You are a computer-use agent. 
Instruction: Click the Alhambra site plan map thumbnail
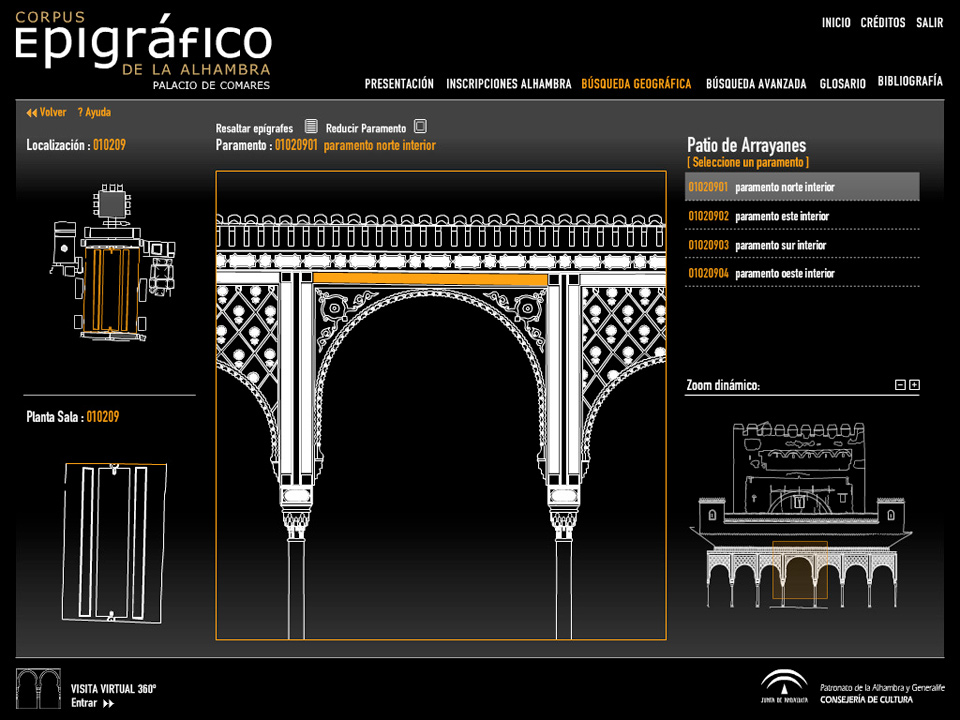coord(111,262)
